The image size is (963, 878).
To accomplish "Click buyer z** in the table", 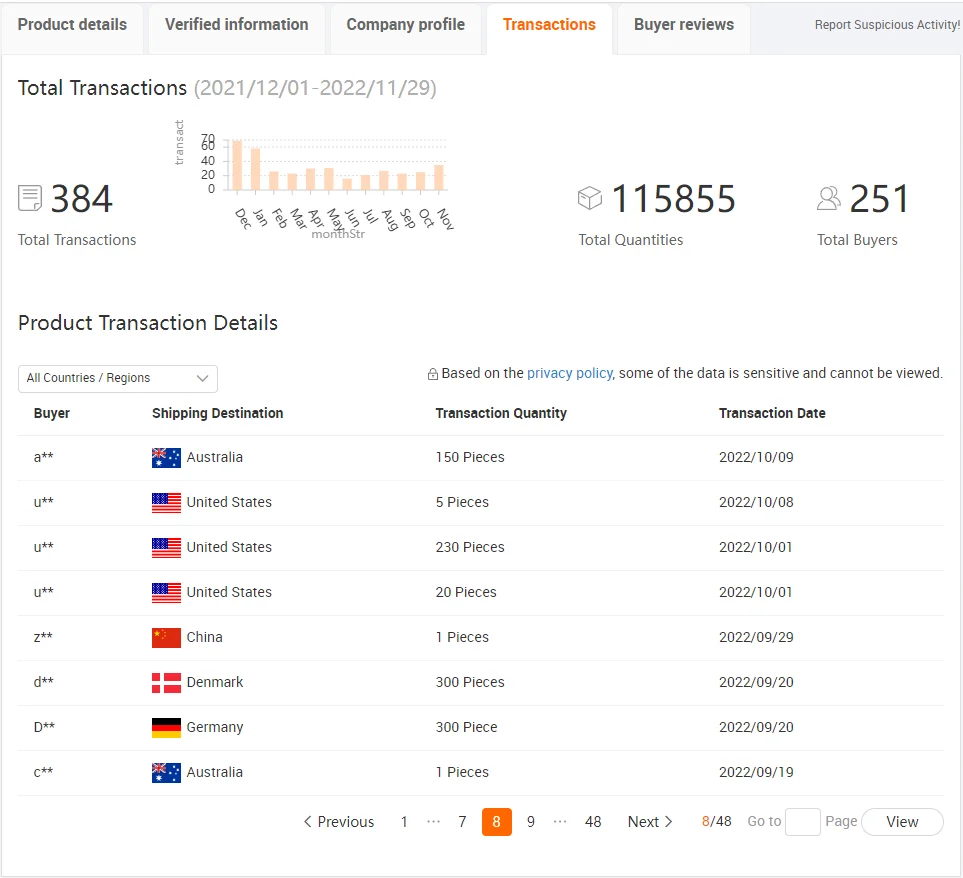I will pyautogui.click(x=43, y=637).
